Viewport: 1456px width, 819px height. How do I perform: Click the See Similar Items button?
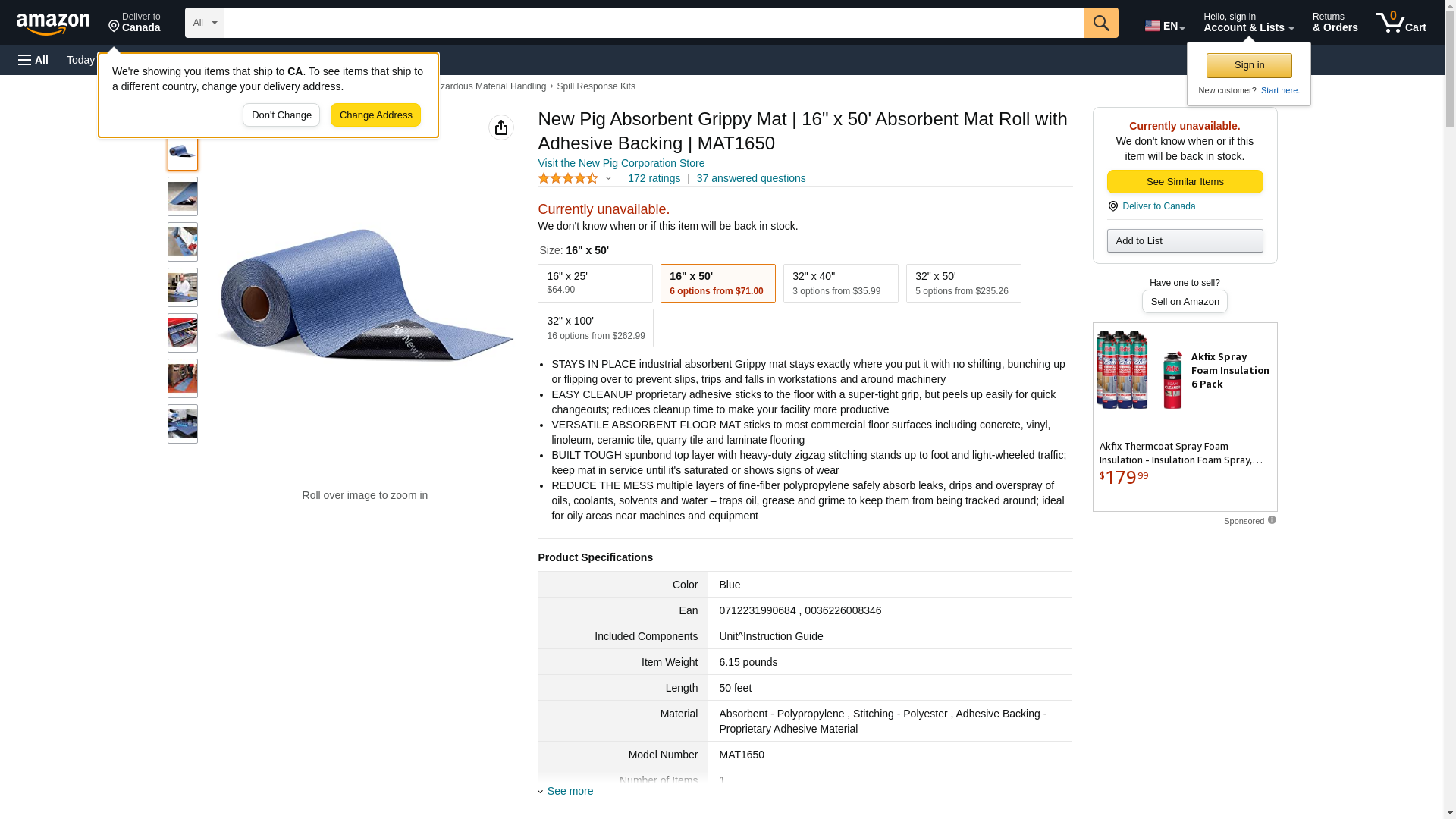point(1185,181)
